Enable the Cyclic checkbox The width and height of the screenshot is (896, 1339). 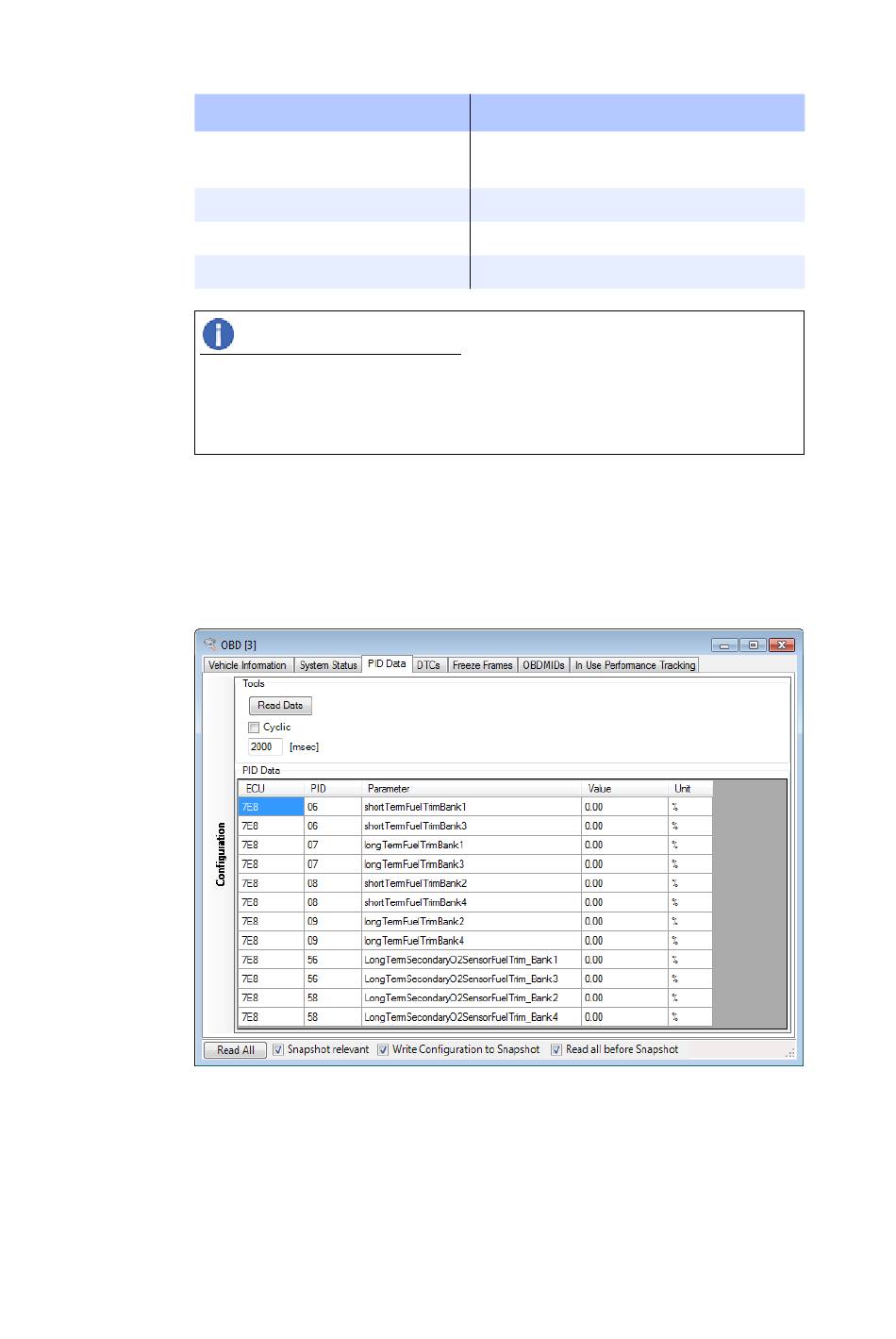tap(254, 728)
